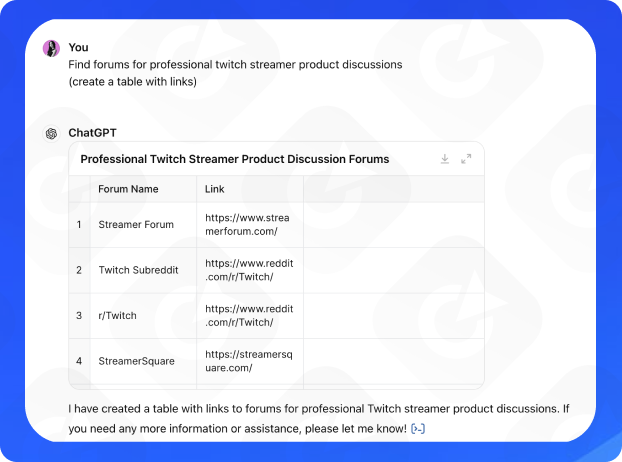Click the user prompt message text

[x=235, y=65]
